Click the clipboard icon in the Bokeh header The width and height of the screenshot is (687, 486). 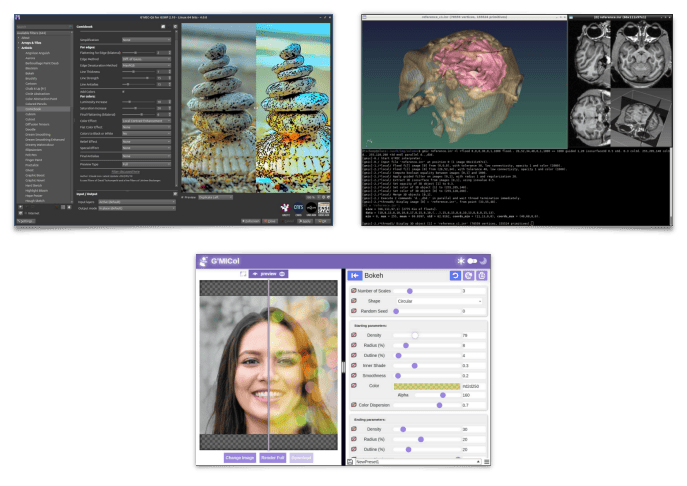[x=482, y=276]
